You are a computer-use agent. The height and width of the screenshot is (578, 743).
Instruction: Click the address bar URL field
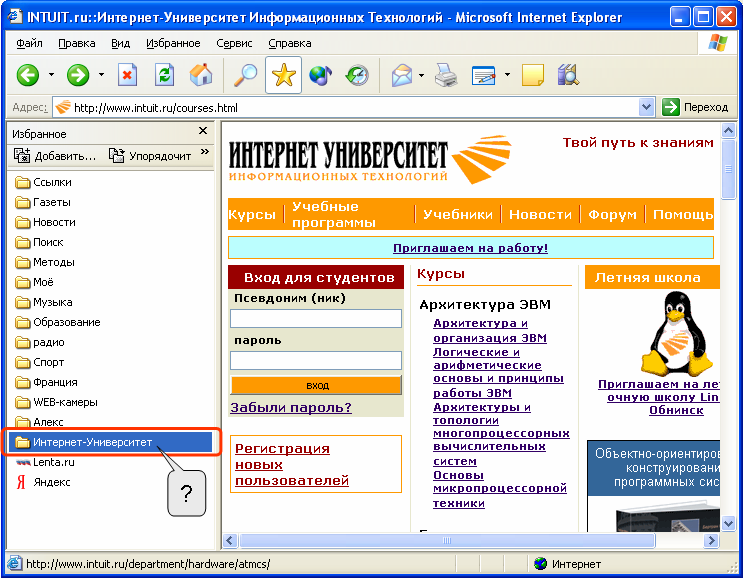click(x=355, y=108)
